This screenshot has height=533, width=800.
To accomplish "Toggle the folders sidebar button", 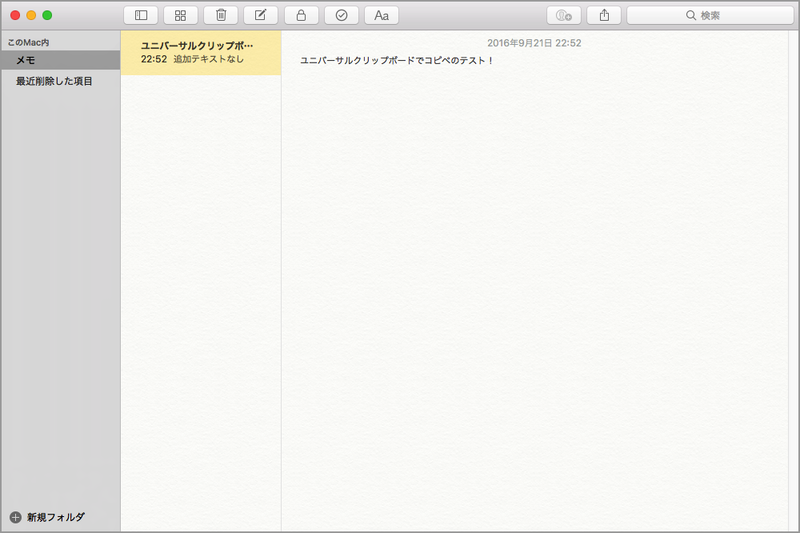I will tap(140, 15).
